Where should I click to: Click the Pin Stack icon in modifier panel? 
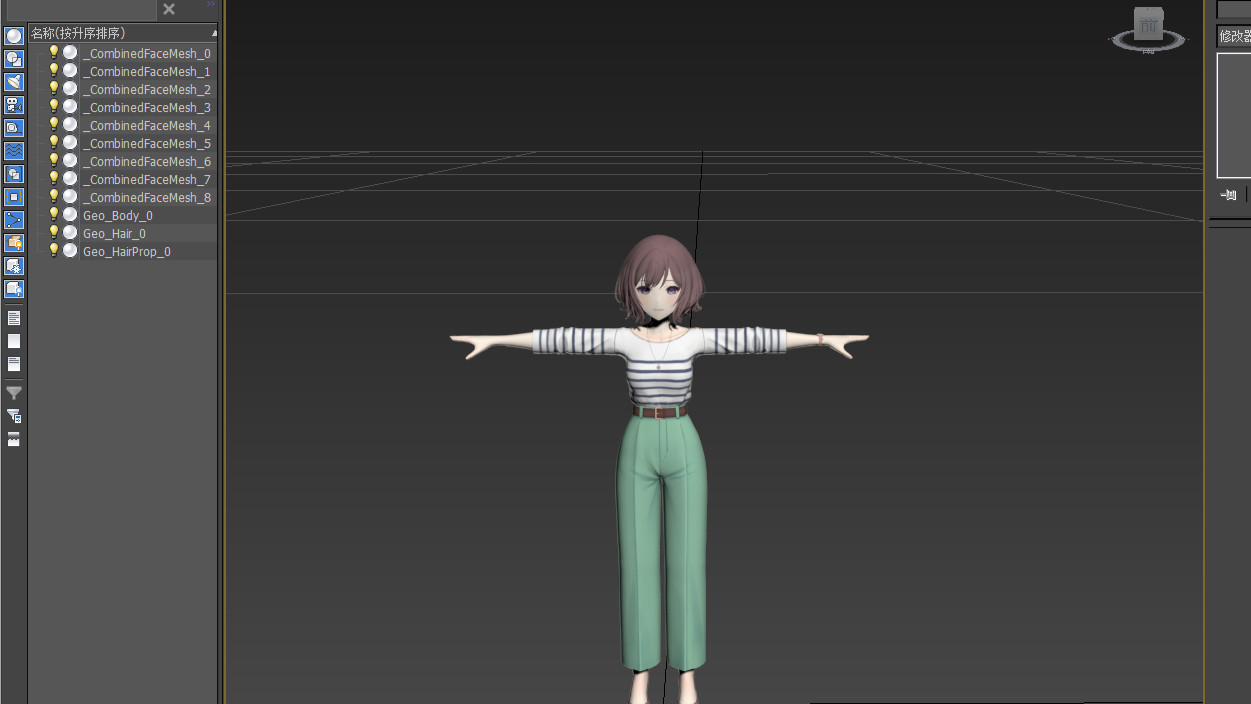pos(1229,195)
